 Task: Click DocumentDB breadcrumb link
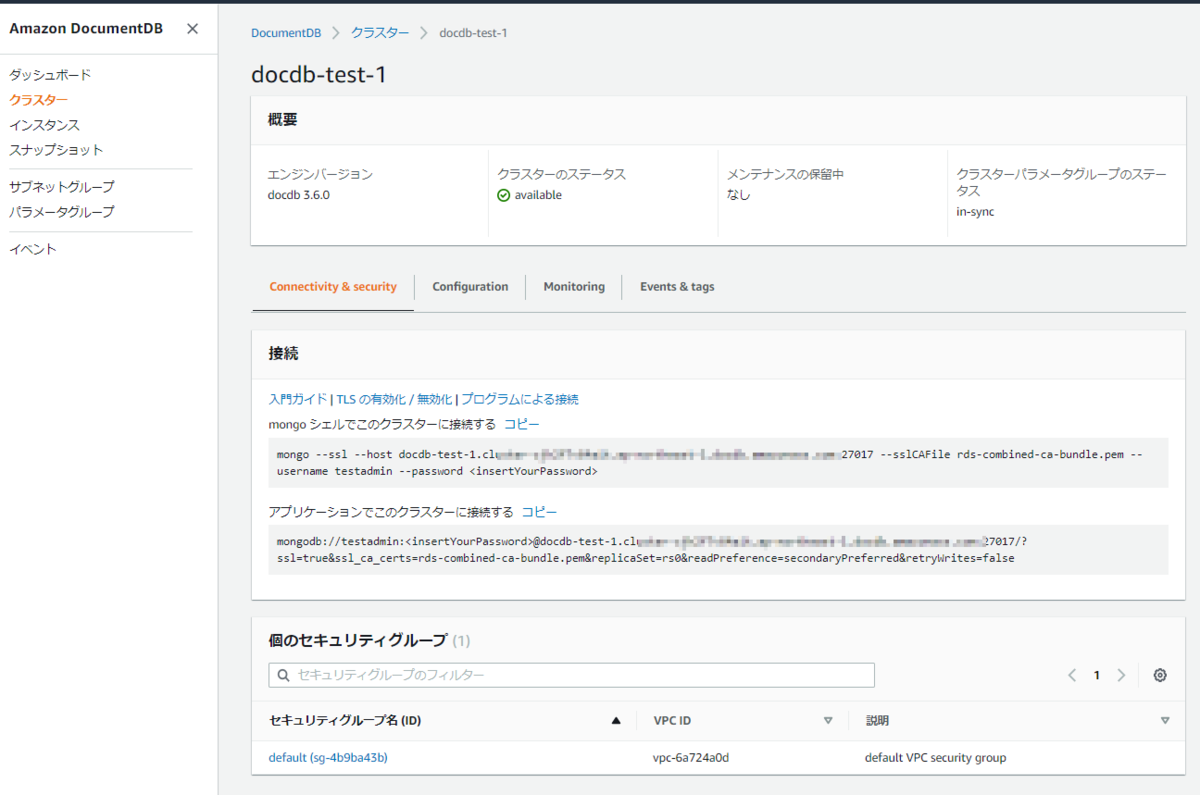click(x=286, y=33)
